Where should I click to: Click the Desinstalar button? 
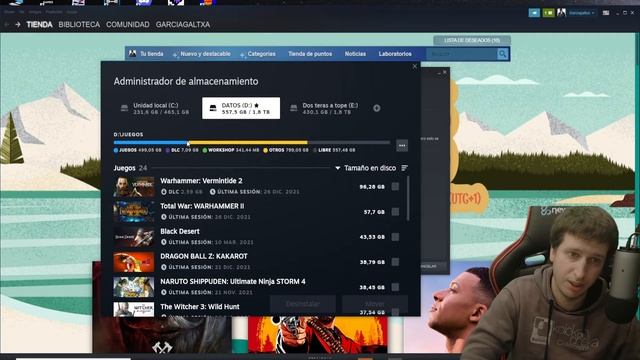[303, 304]
